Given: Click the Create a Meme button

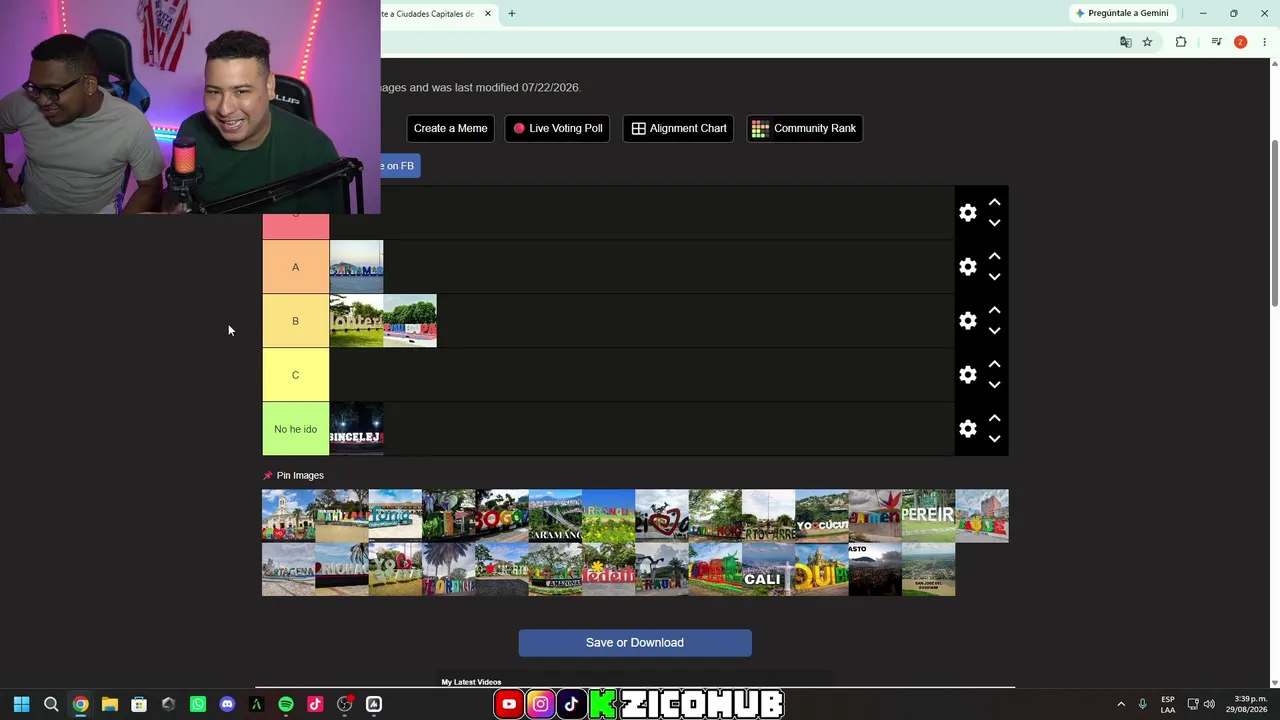Looking at the screenshot, I should [x=451, y=128].
